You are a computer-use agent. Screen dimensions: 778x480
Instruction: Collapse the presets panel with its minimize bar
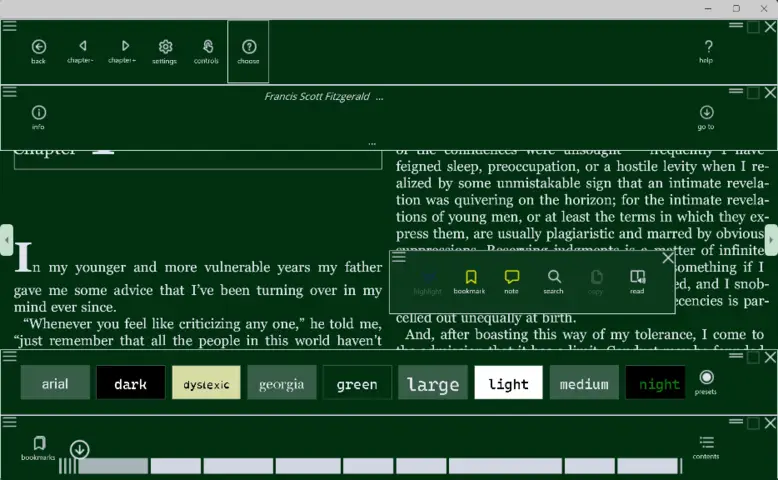click(x=736, y=355)
